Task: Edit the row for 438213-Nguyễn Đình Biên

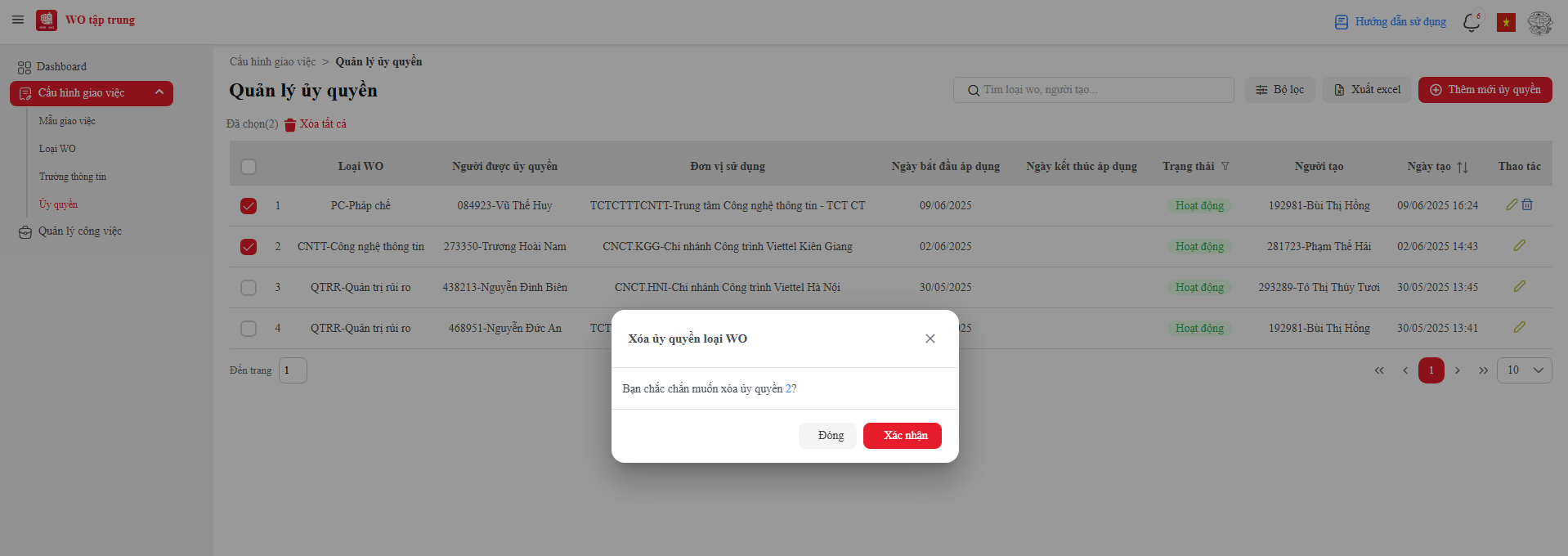Action: (x=1520, y=286)
